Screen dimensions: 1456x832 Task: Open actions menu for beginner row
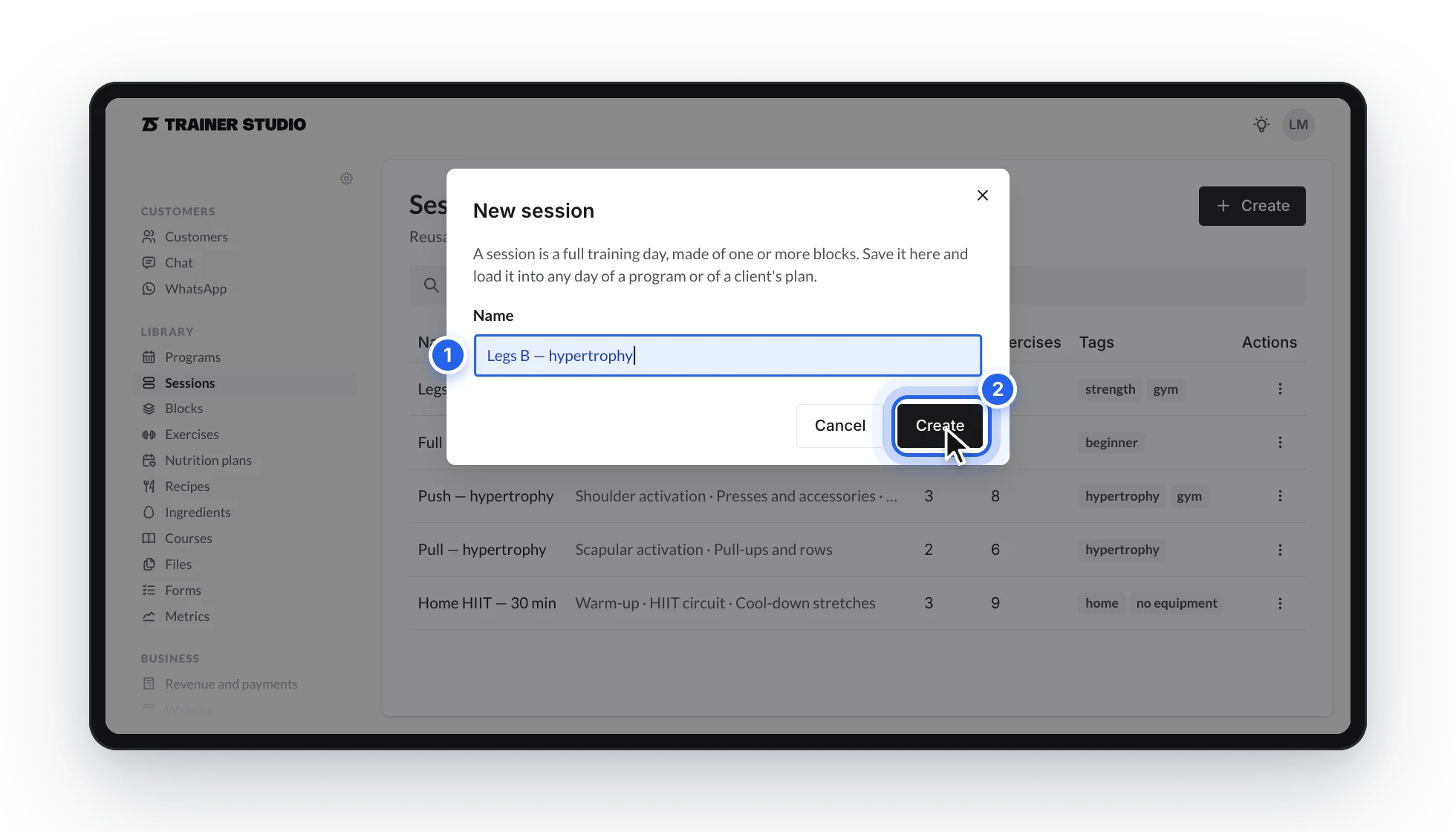coord(1280,443)
